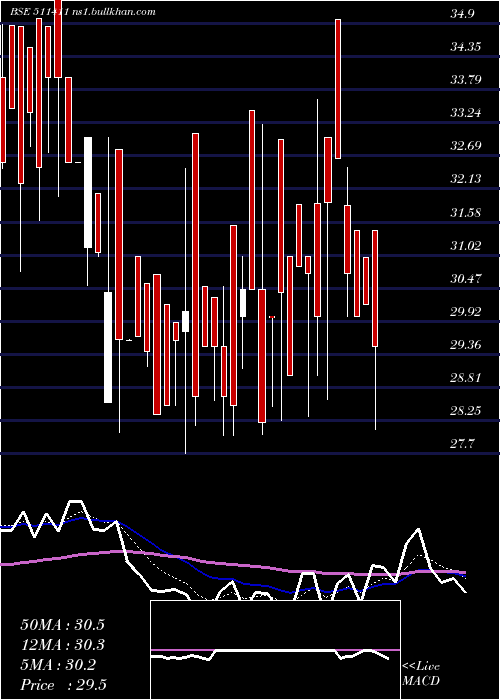
Task: Click the 31.02 price axis label
Action: (x=468, y=246)
